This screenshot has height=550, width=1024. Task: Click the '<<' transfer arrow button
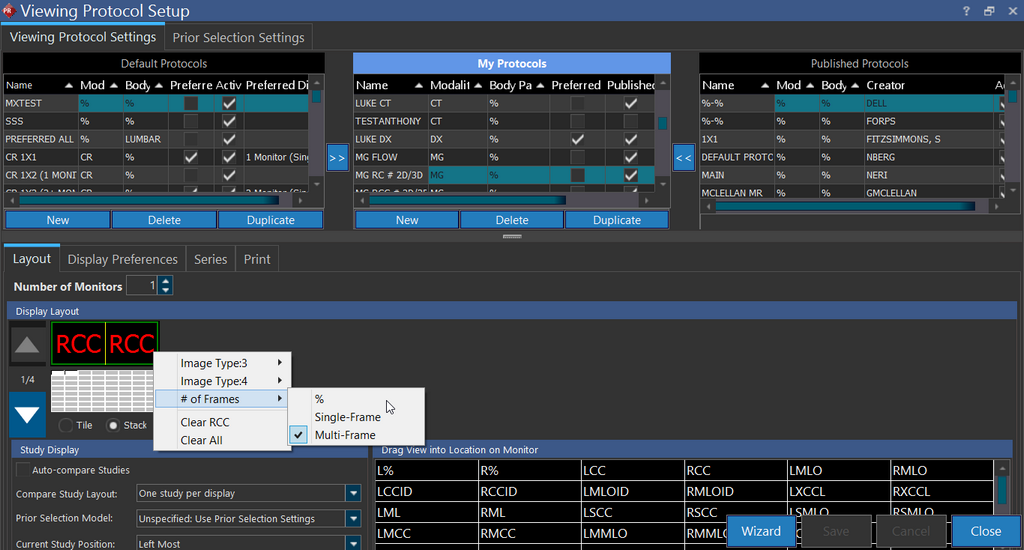684,158
